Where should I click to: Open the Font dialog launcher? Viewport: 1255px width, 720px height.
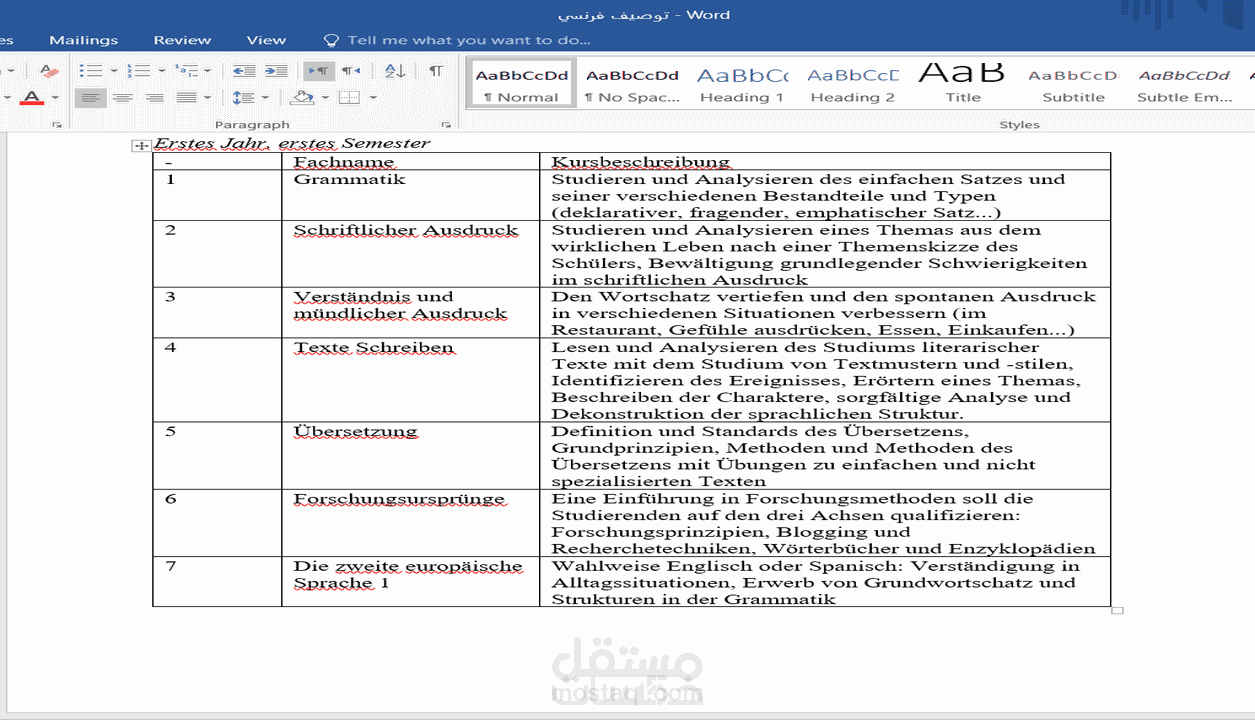click(x=57, y=125)
